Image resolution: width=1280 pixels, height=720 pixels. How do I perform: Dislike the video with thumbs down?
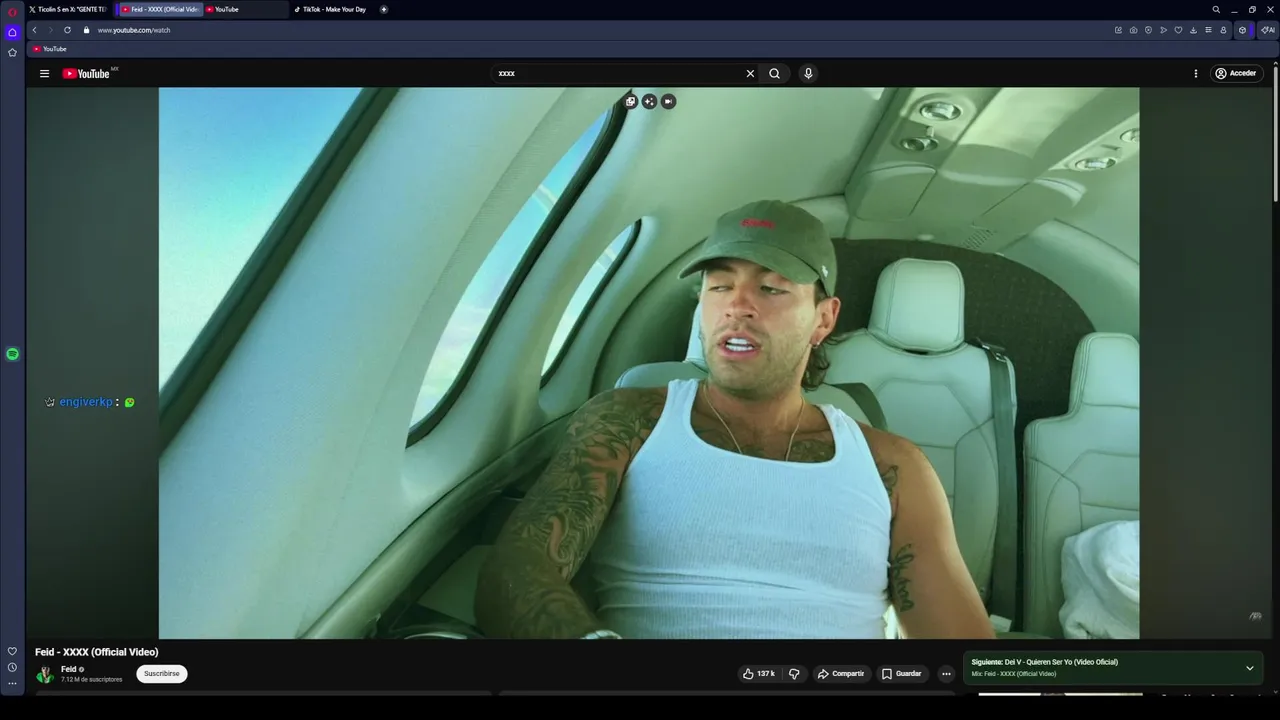[x=794, y=674]
